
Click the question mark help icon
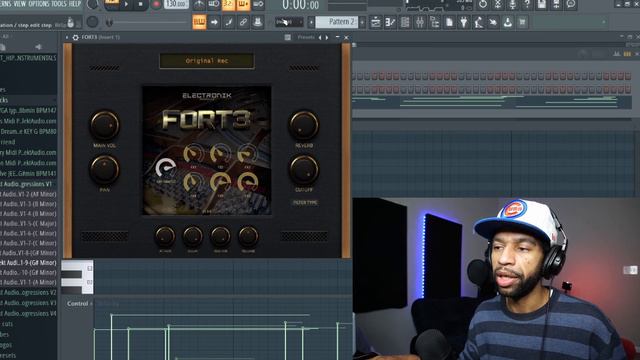point(527,4)
